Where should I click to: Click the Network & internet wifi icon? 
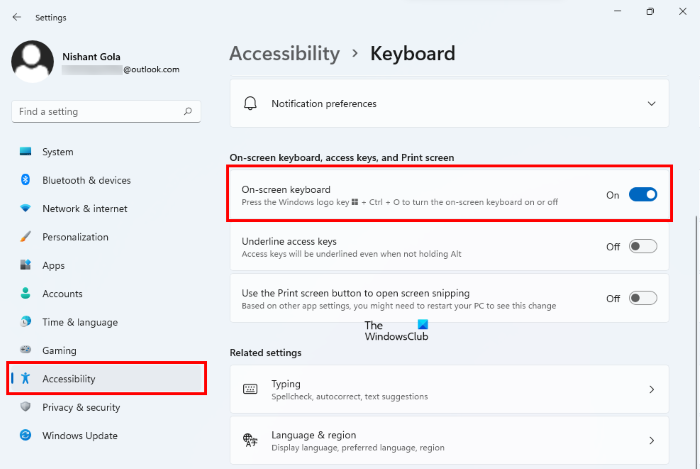tap(26, 209)
